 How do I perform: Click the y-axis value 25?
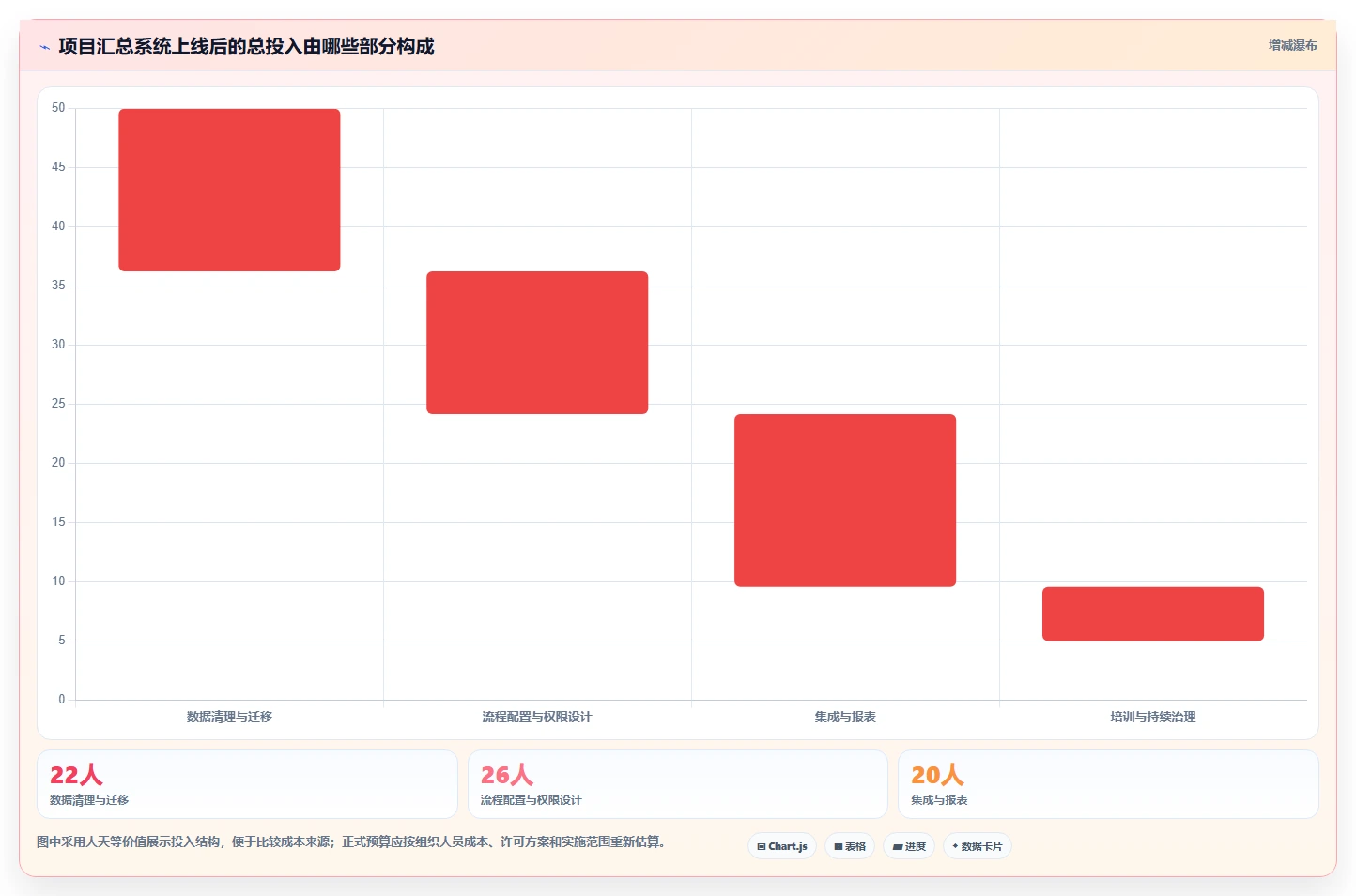[58, 404]
